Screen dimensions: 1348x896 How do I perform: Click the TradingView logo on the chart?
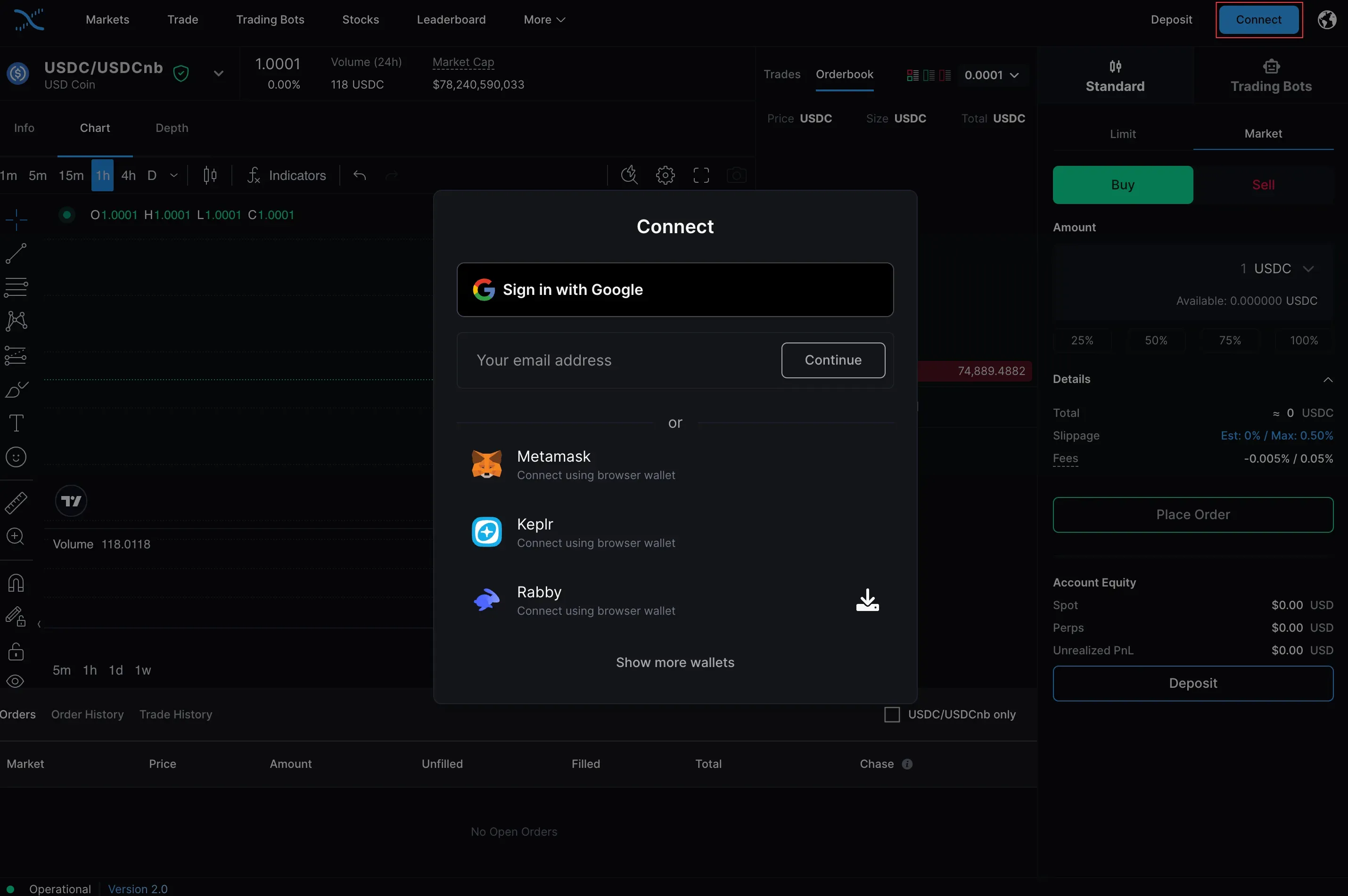[x=71, y=501]
